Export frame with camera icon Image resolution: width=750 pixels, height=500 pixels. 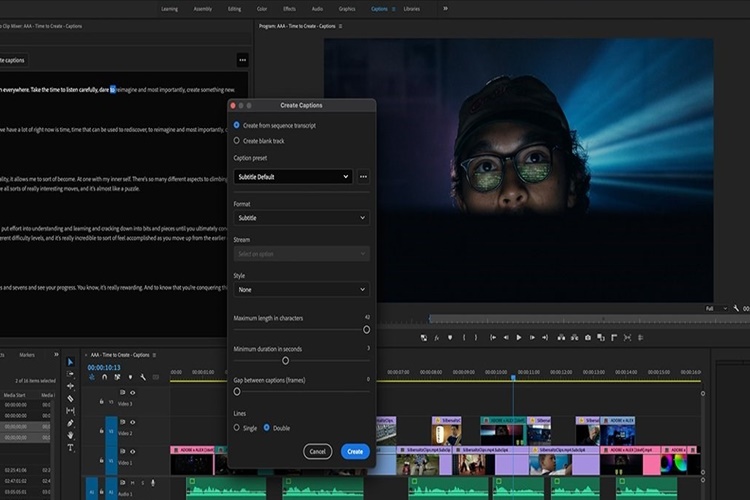588,337
